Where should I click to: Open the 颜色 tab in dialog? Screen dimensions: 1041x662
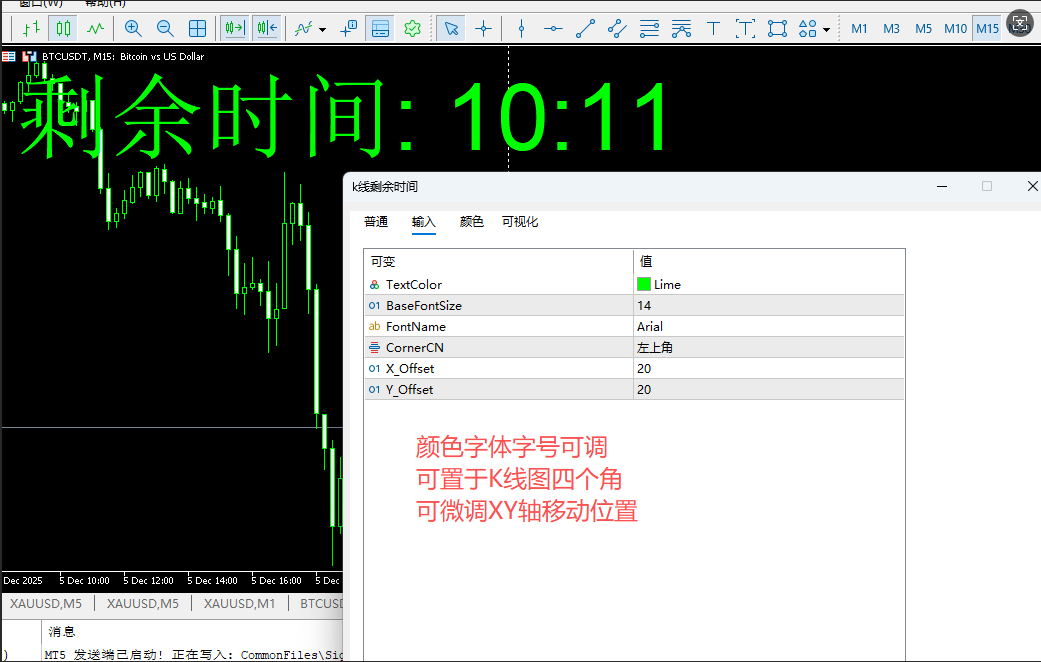coord(471,222)
